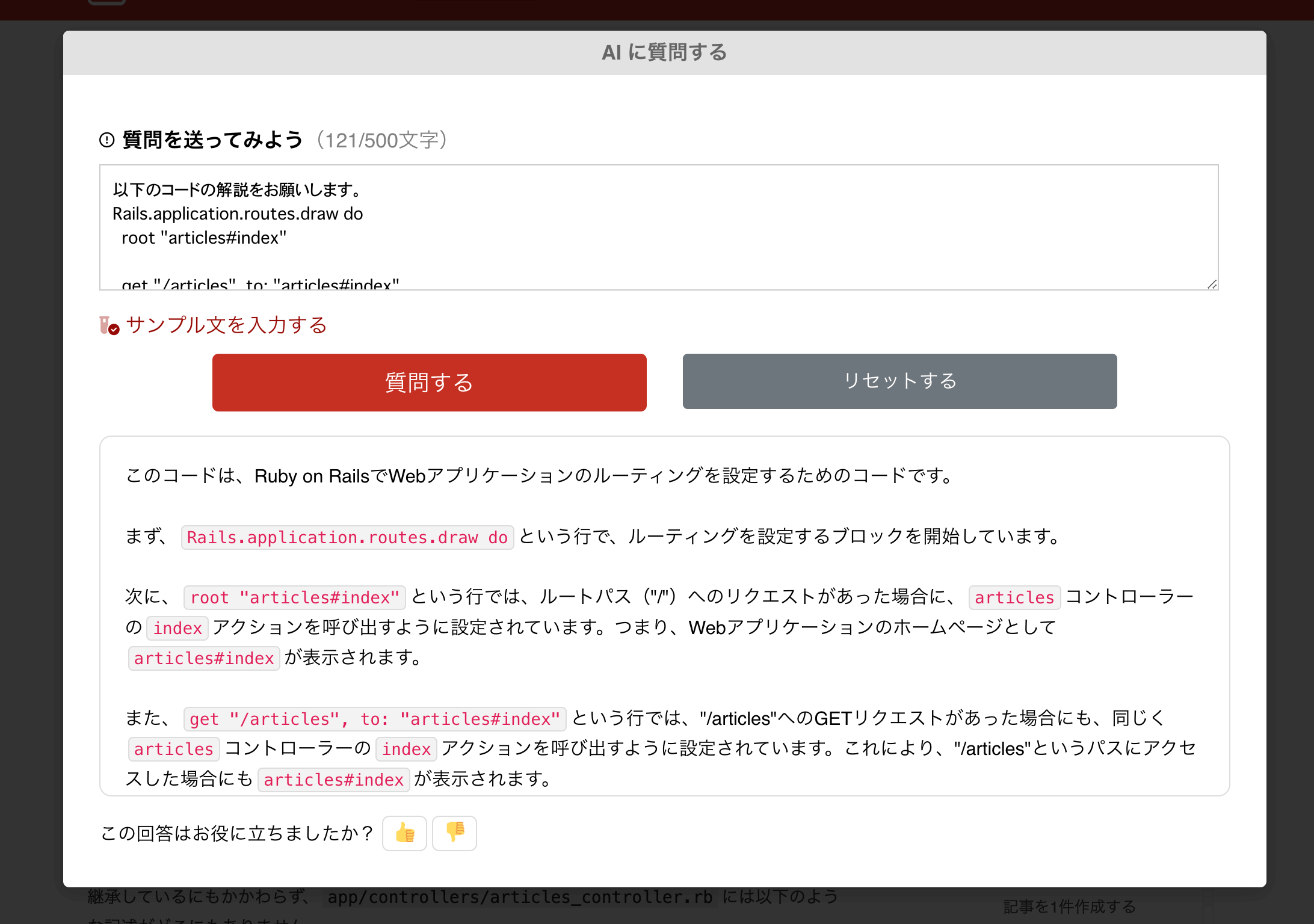Click 記事を1件作成する in the background page
This screenshot has height=924, width=1314.
(1069, 907)
